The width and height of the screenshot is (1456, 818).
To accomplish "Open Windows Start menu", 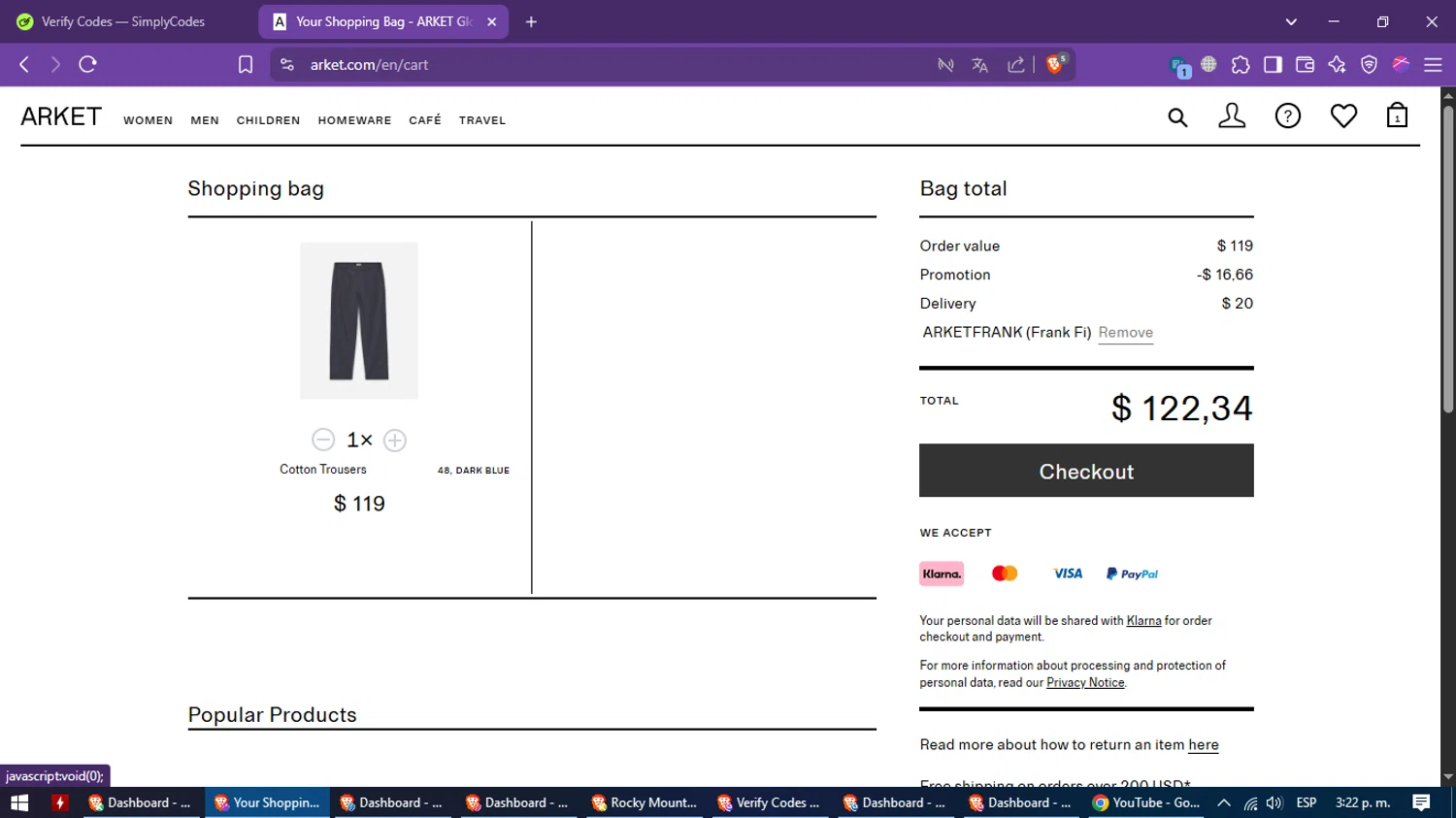I will coord(19,802).
